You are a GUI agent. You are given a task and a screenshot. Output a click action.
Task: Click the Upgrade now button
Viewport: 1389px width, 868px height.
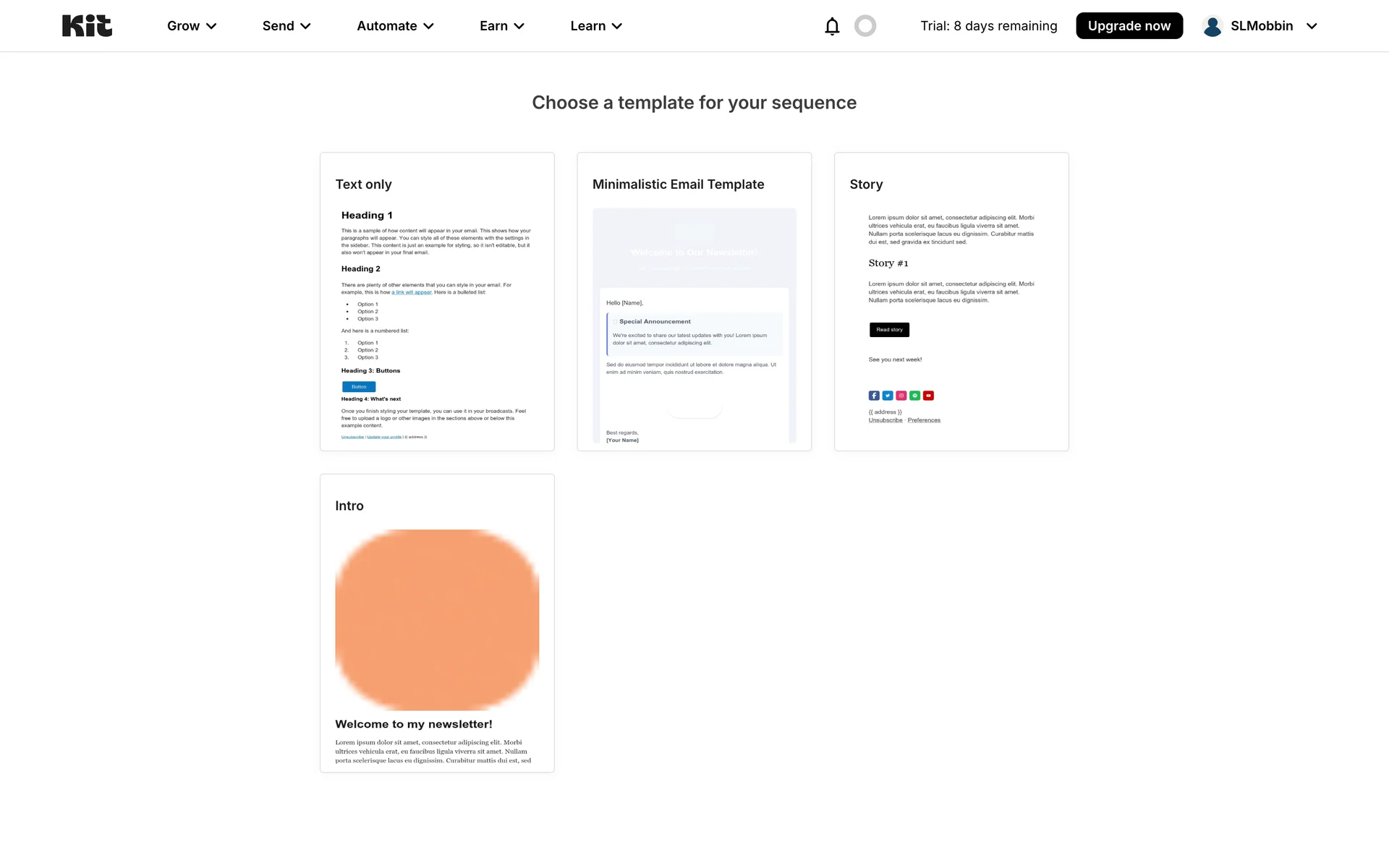click(1129, 26)
